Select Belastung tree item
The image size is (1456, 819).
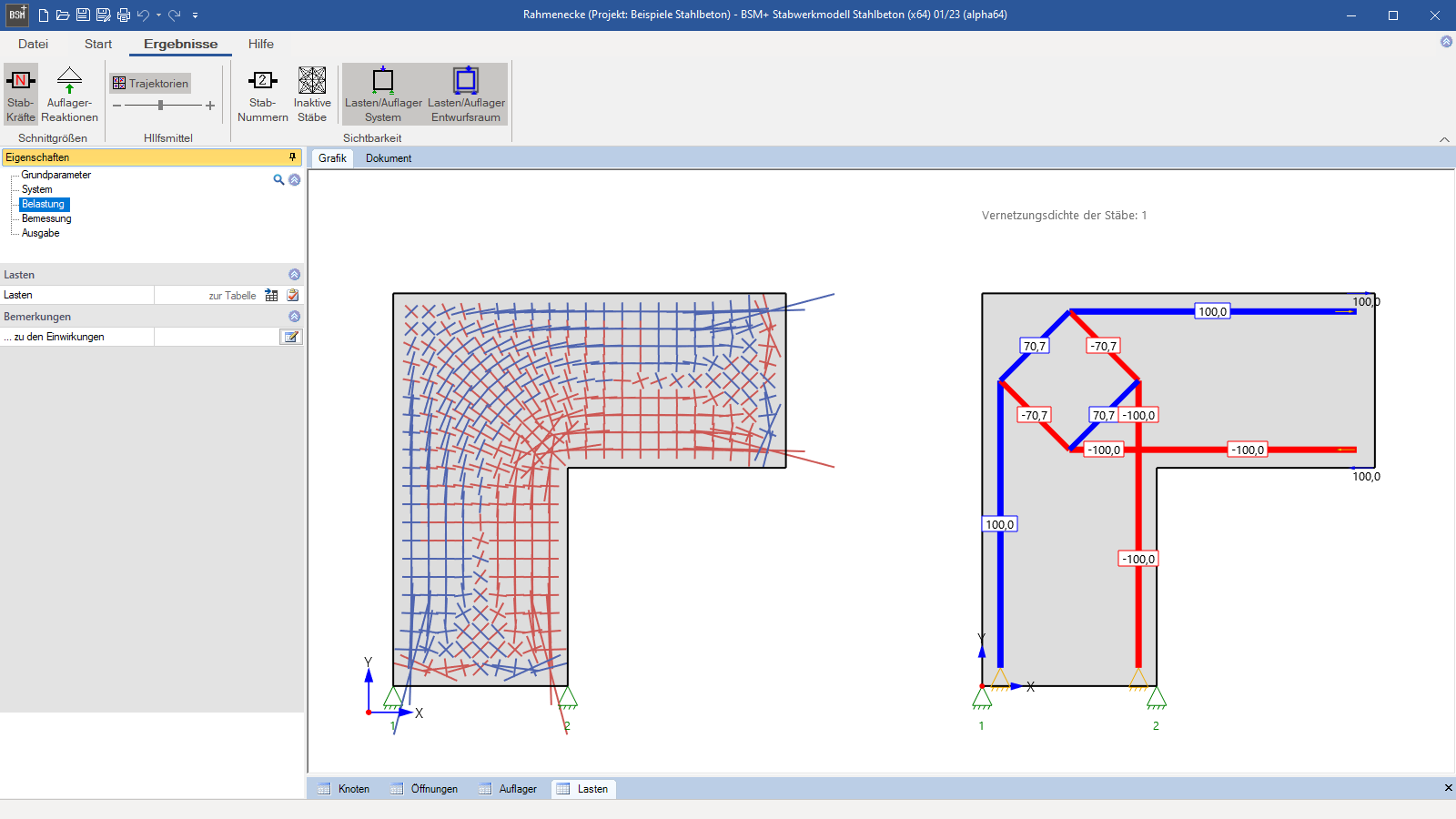click(44, 204)
